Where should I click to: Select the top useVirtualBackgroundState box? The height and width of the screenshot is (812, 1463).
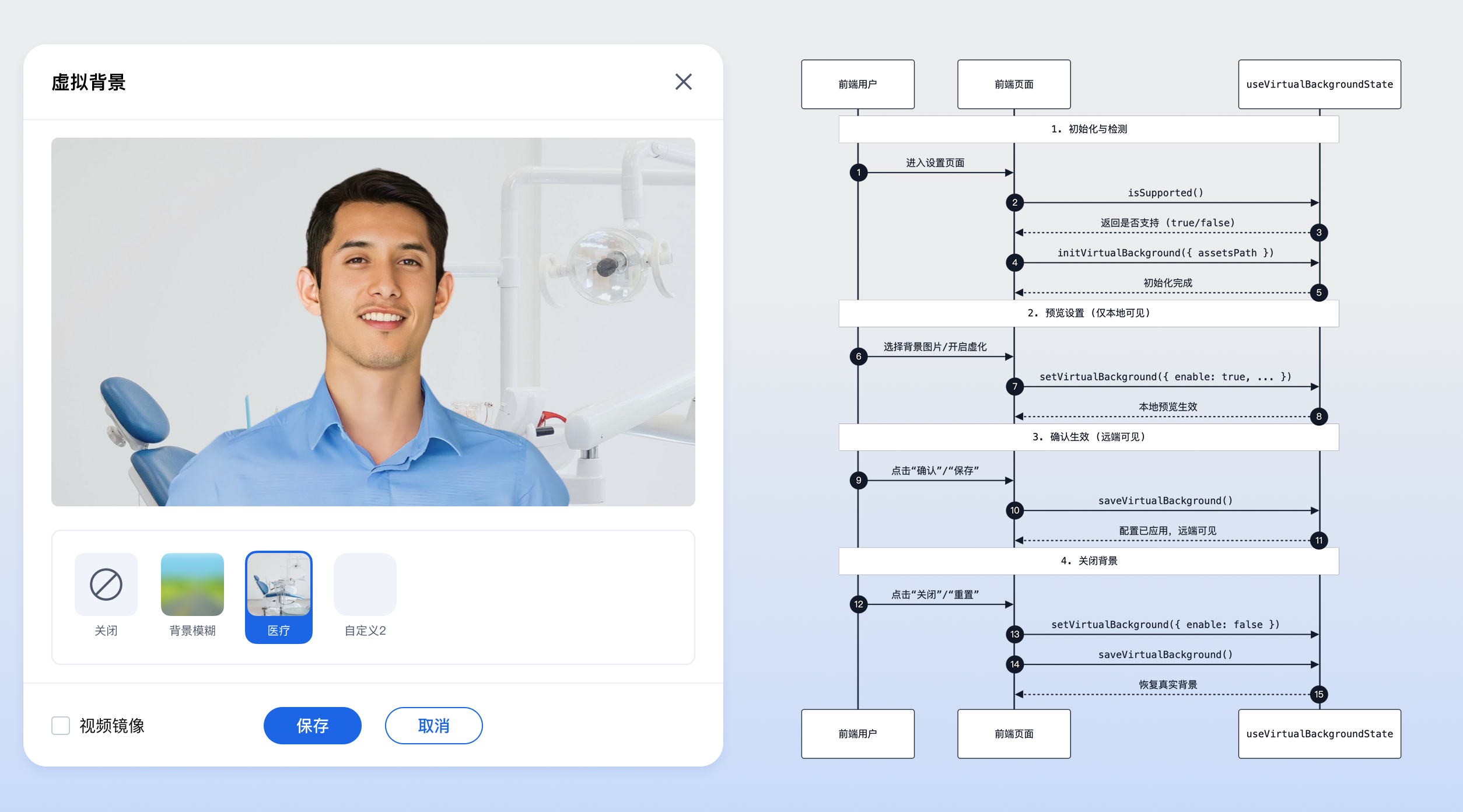pos(1319,84)
